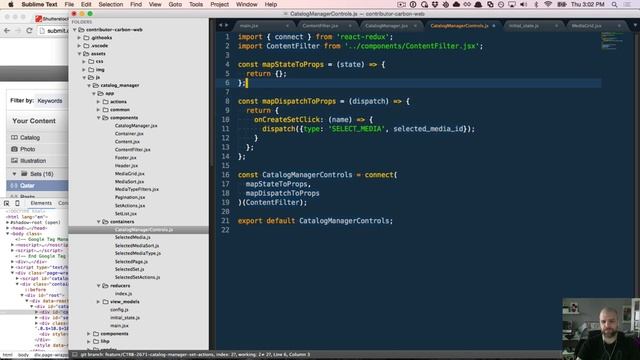640x360 pixels.
Task: Open the Tools menu
Action: (x=196, y=4)
